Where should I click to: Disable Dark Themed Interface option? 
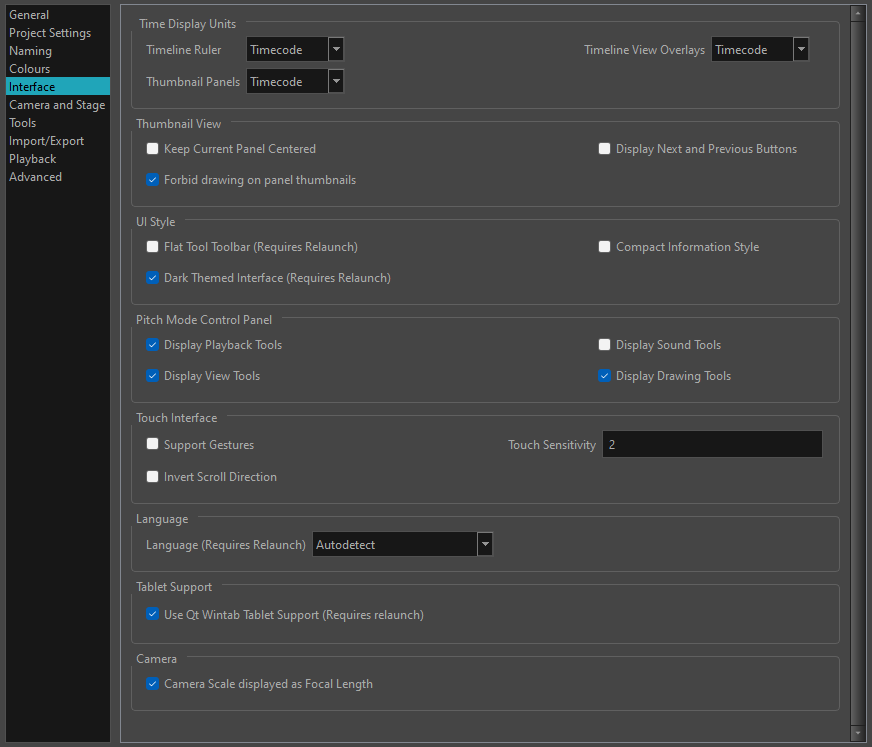pyautogui.click(x=153, y=278)
